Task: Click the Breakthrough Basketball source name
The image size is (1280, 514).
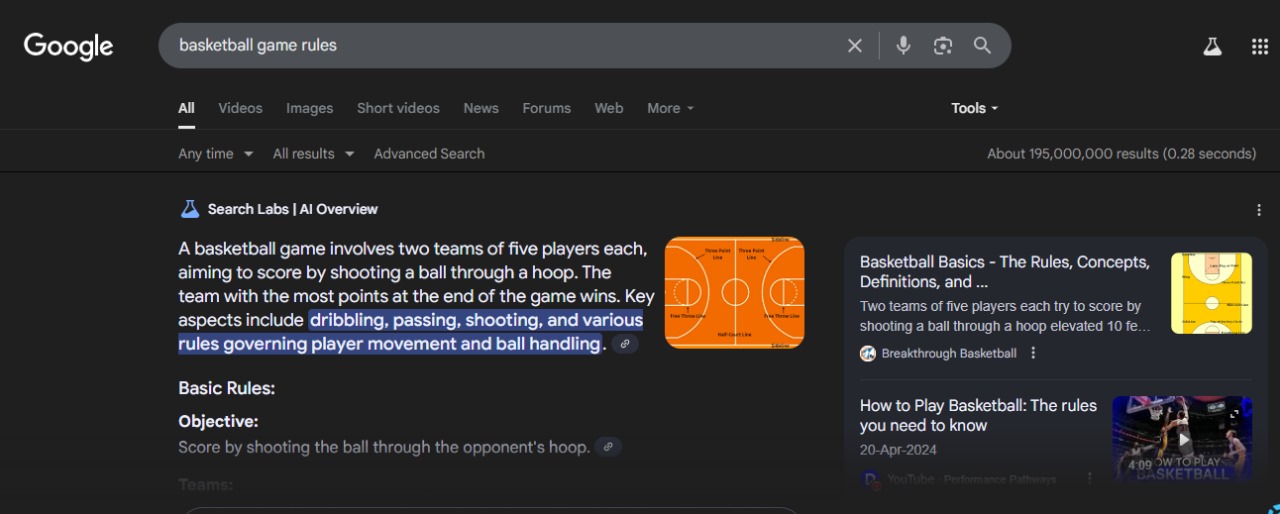Action: (x=949, y=353)
